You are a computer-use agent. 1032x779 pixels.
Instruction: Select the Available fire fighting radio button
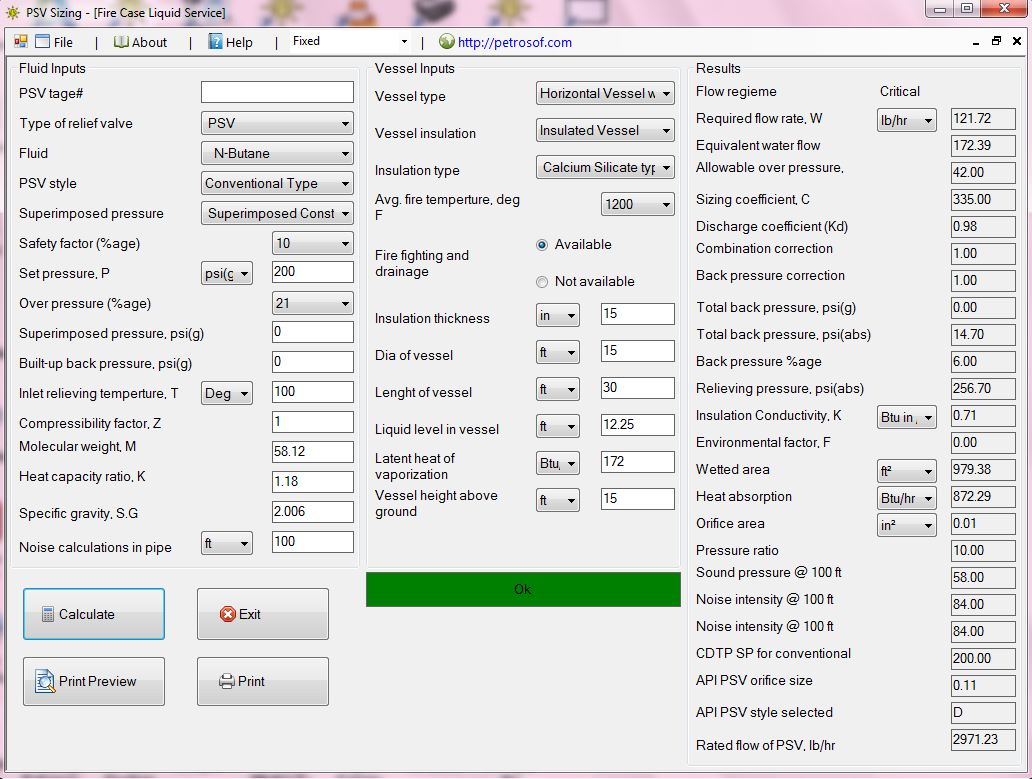(541, 245)
